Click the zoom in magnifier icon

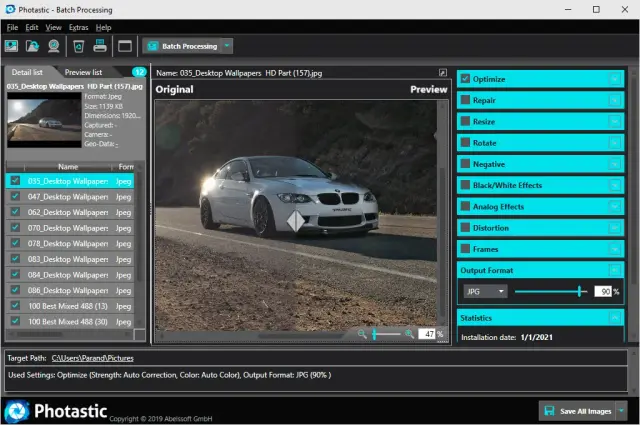tap(409, 334)
